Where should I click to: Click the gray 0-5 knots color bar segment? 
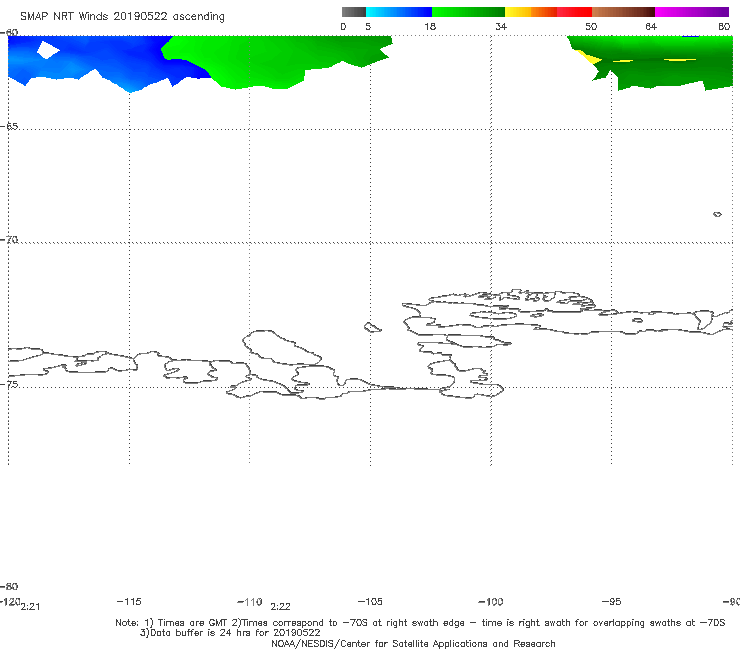pos(354,12)
